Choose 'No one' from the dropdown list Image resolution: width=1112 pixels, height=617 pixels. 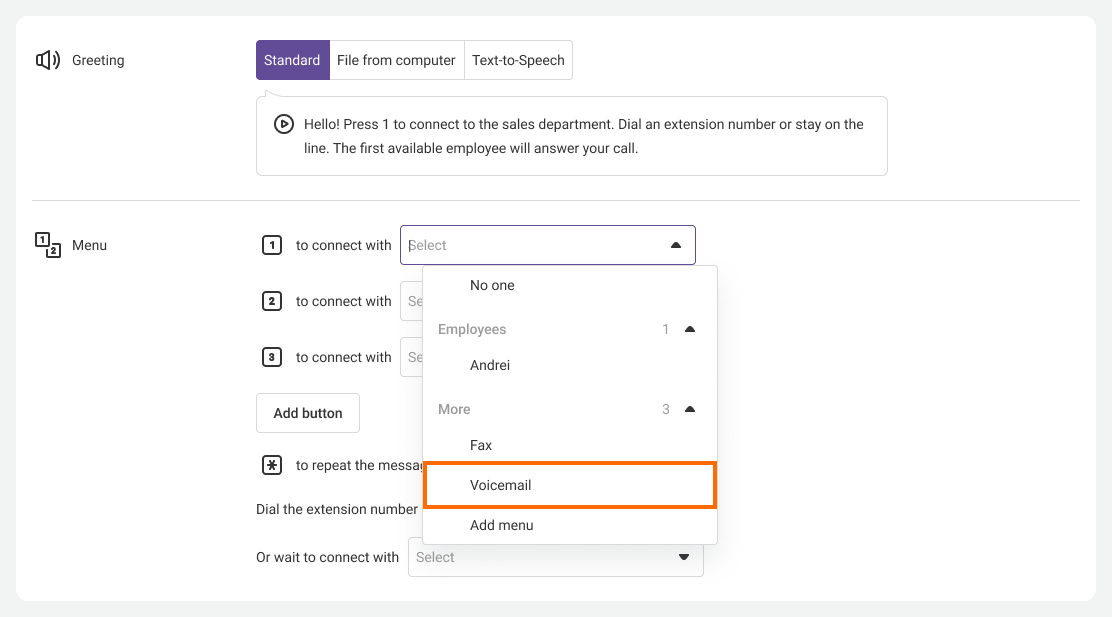[x=492, y=285]
